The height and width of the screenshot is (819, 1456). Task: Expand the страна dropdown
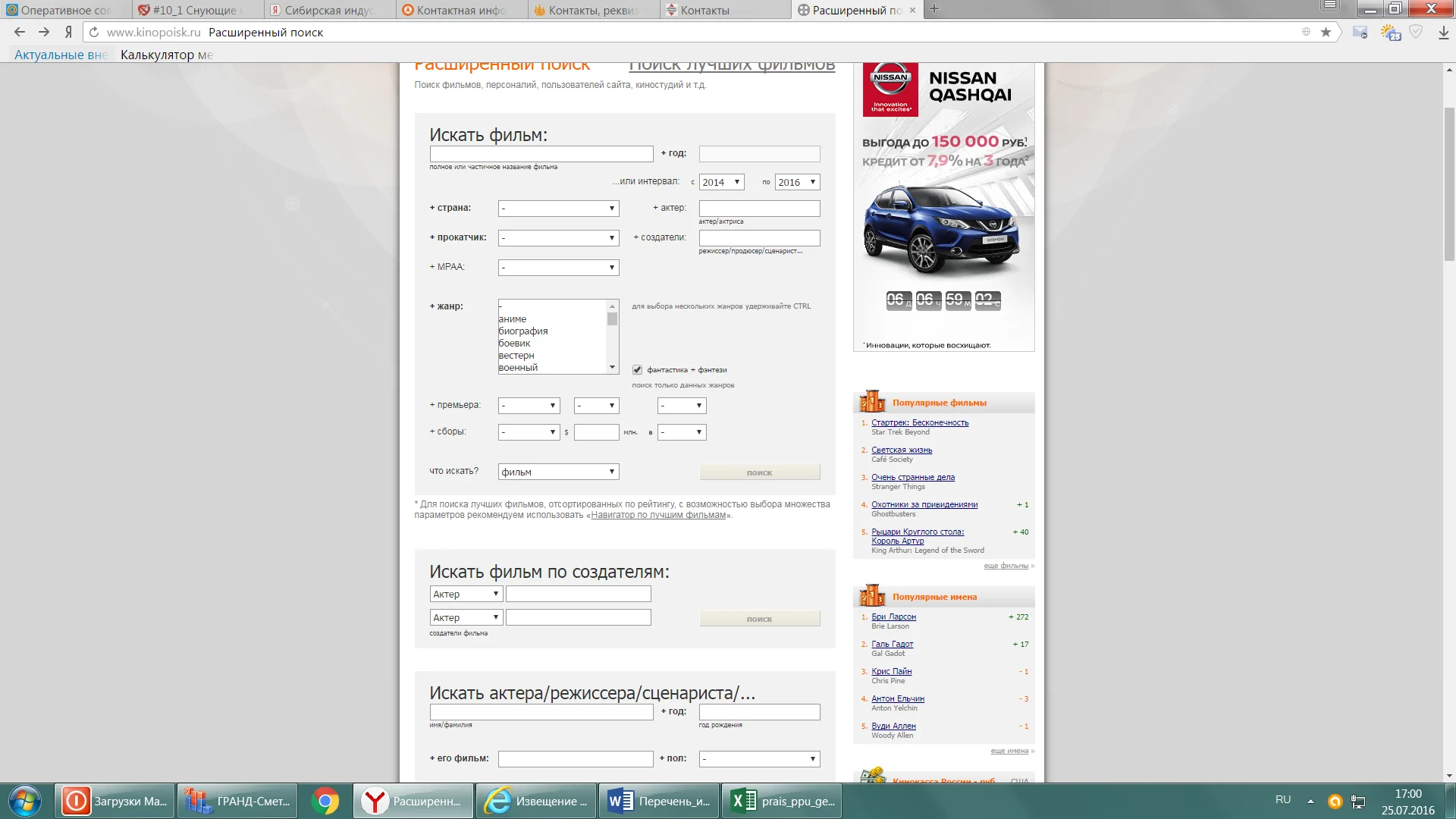[558, 208]
